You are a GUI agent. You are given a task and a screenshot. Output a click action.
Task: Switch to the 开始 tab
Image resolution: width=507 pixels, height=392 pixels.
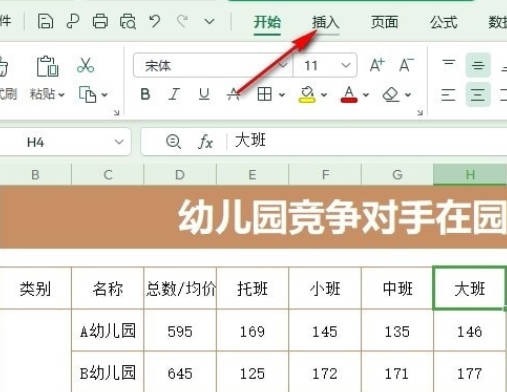click(x=267, y=22)
